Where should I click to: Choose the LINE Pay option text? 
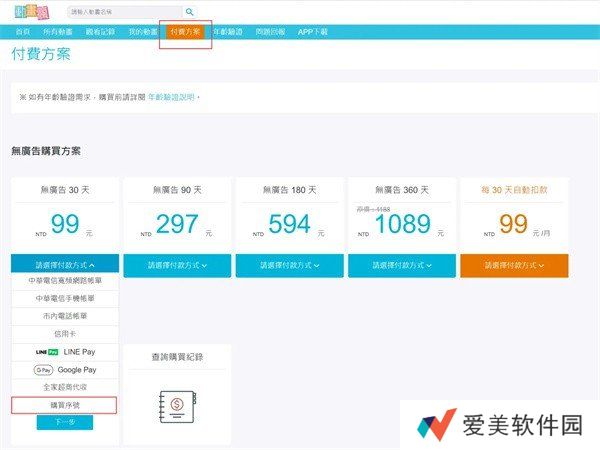click(79, 352)
